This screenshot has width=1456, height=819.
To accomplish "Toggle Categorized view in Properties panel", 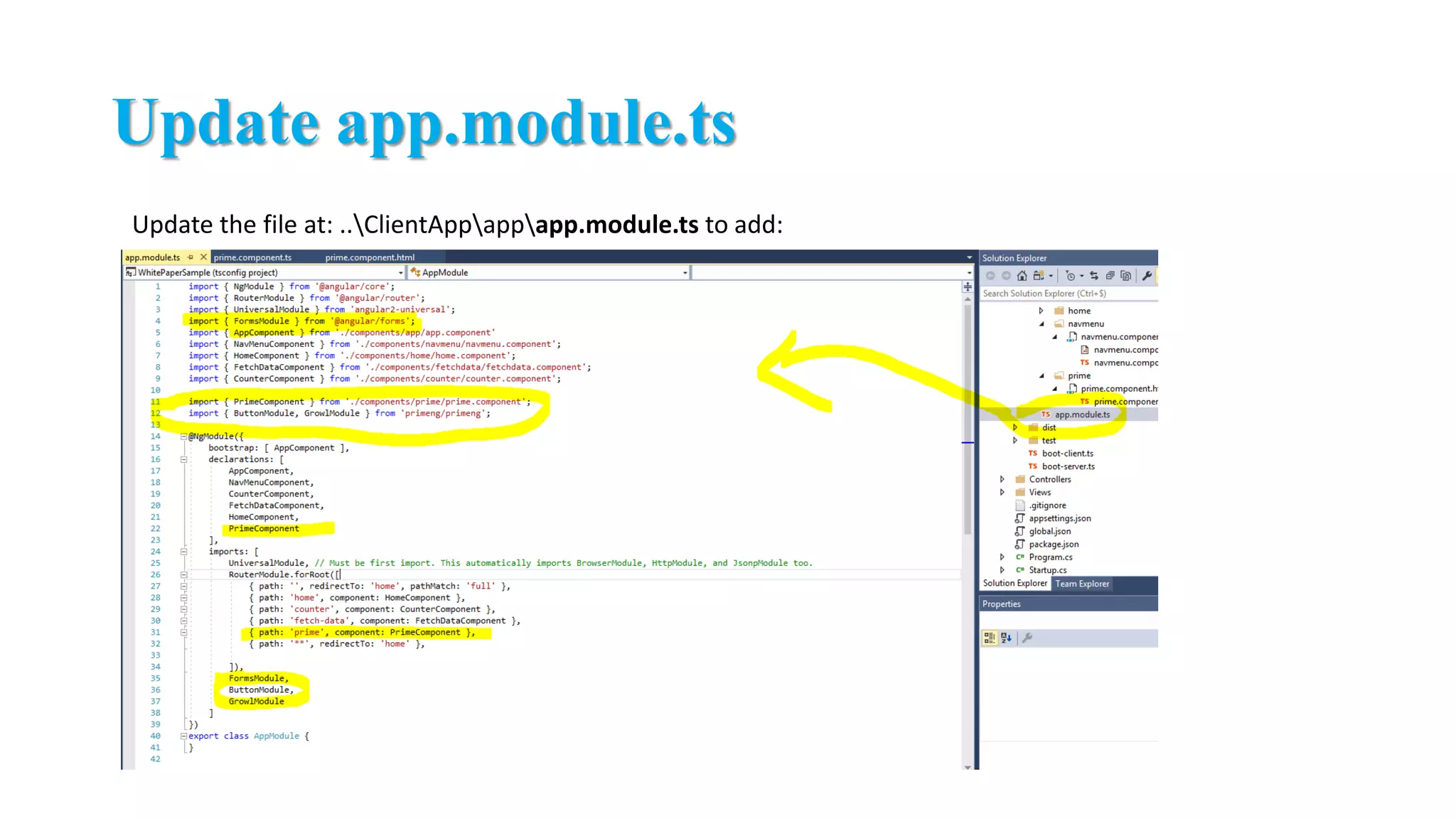I will pyautogui.click(x=989, y=638).
